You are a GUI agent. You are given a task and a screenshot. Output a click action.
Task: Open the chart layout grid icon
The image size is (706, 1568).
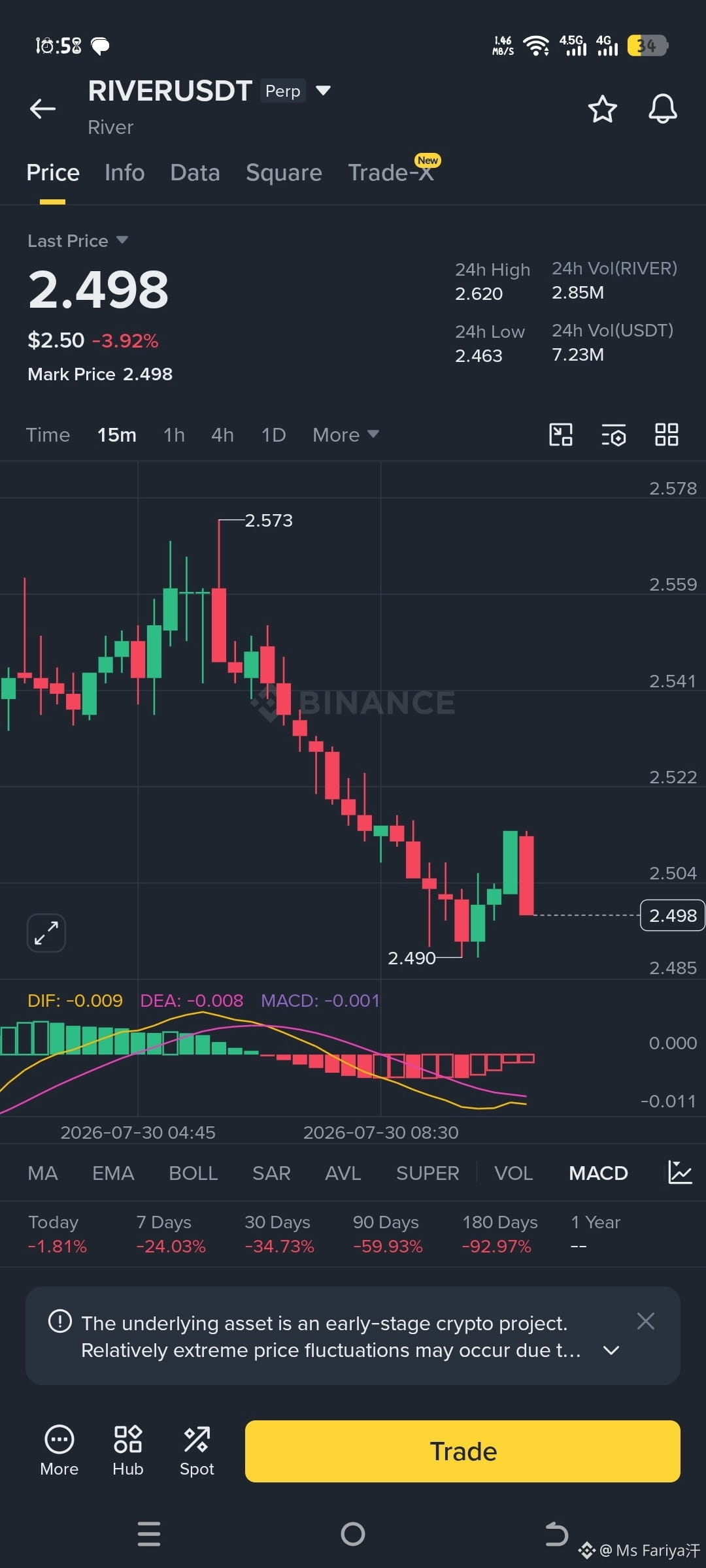(x=667, y=434)
